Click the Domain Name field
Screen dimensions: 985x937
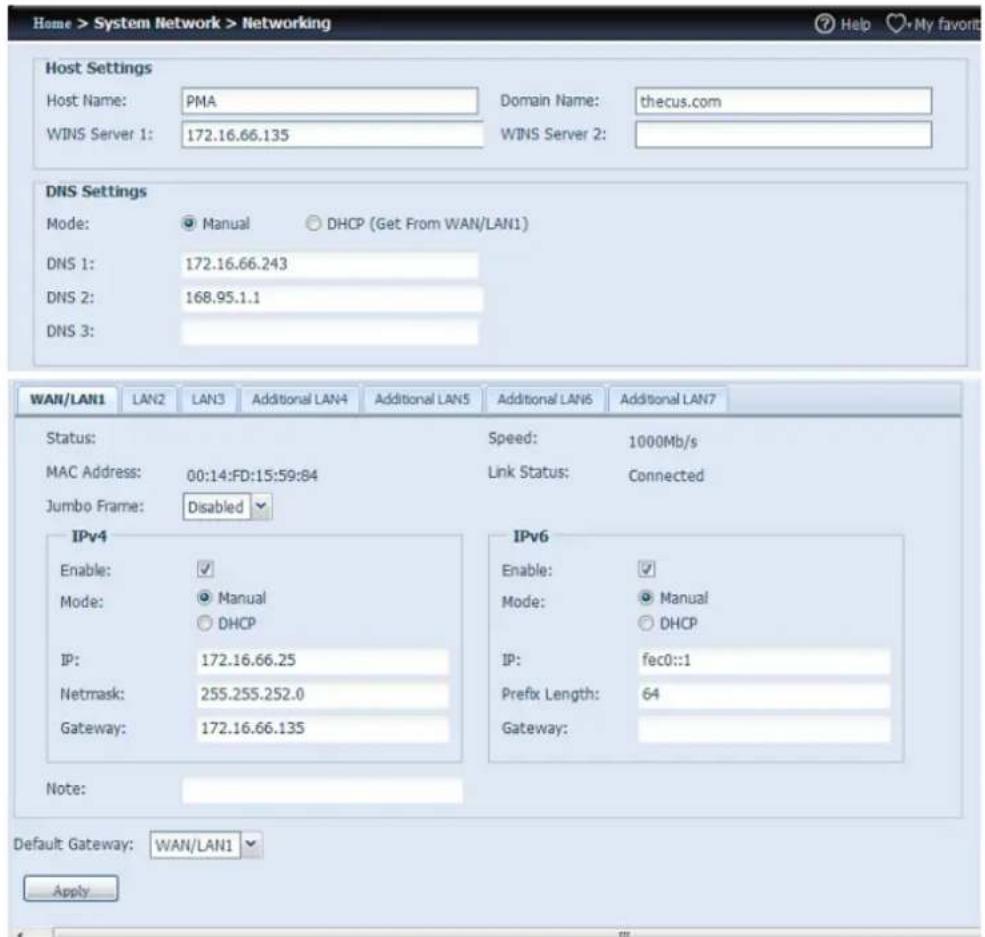pos(783,101)
